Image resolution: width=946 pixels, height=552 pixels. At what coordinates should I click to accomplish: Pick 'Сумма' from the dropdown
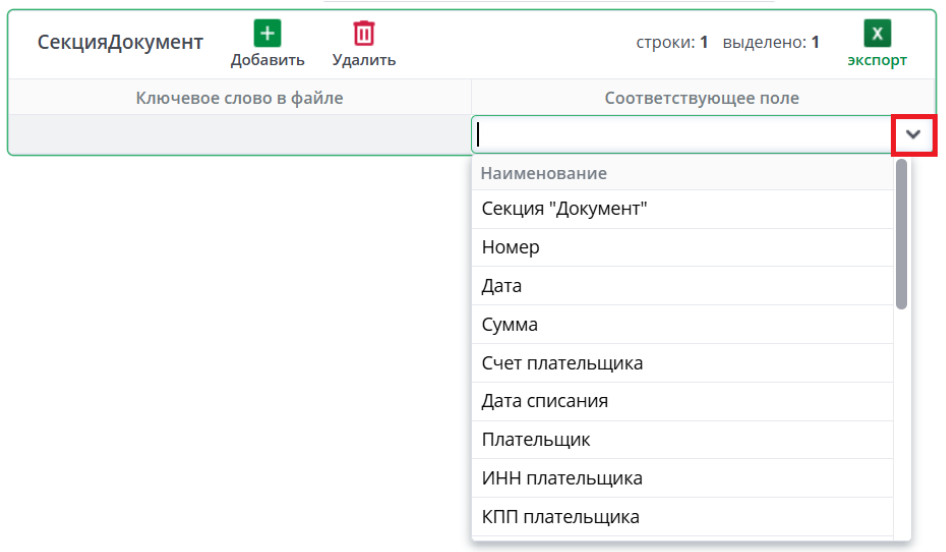pos(510,325)
